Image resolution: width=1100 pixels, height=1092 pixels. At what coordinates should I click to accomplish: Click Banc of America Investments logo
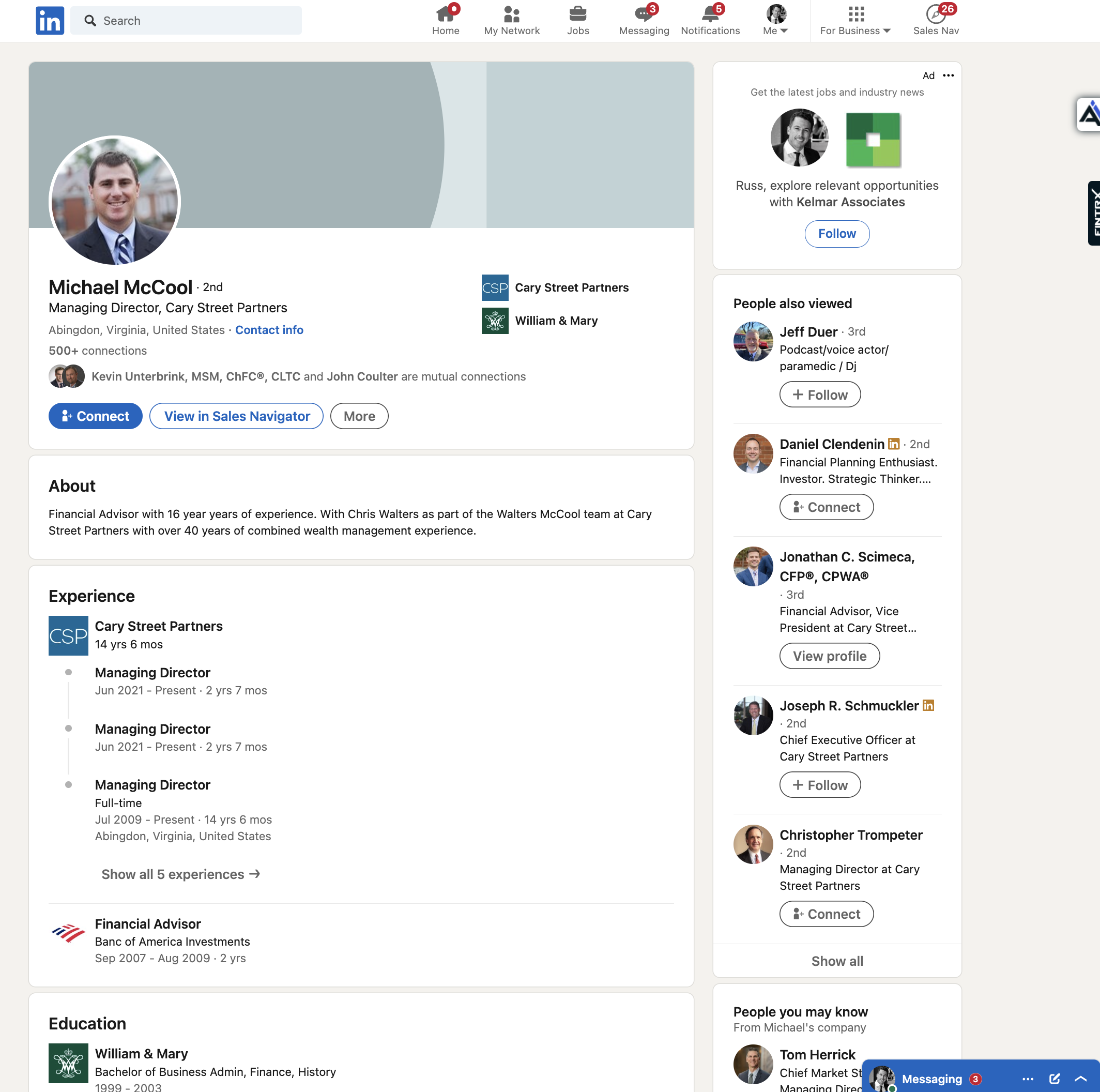coord(68,933)
